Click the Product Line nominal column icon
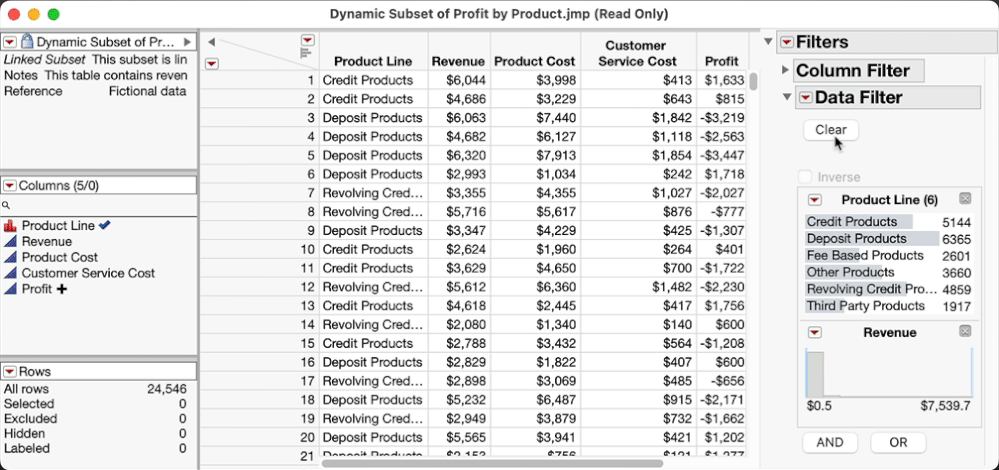Viewport: 999px width, 470px height. tap(11, 226)
